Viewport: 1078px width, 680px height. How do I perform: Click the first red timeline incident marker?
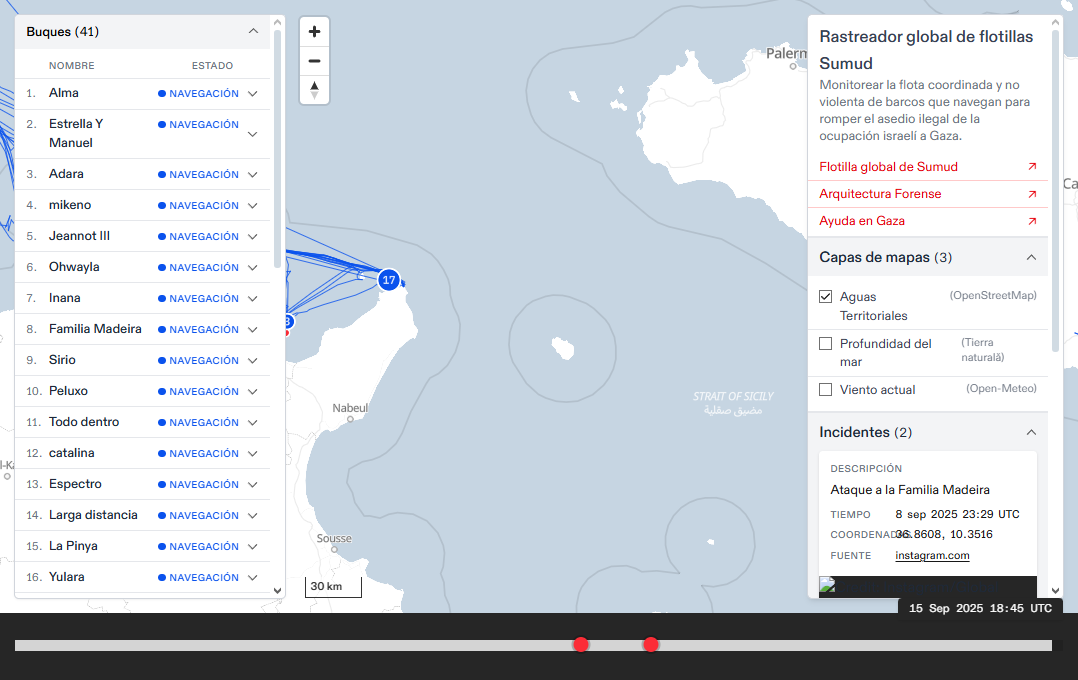point(581,645)
